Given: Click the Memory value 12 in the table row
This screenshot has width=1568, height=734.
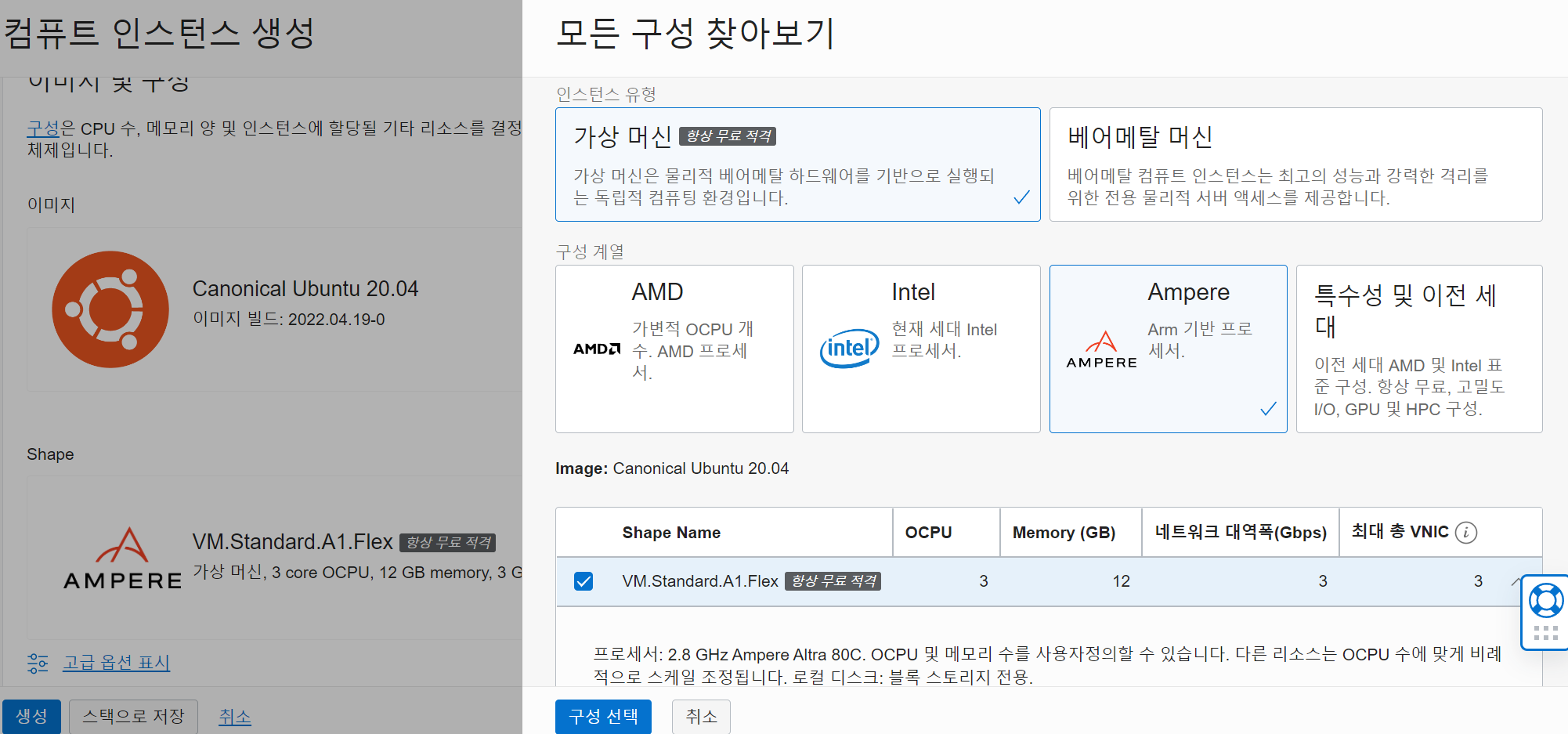Looking at the screenshot, I should (x=1122, y=581).
